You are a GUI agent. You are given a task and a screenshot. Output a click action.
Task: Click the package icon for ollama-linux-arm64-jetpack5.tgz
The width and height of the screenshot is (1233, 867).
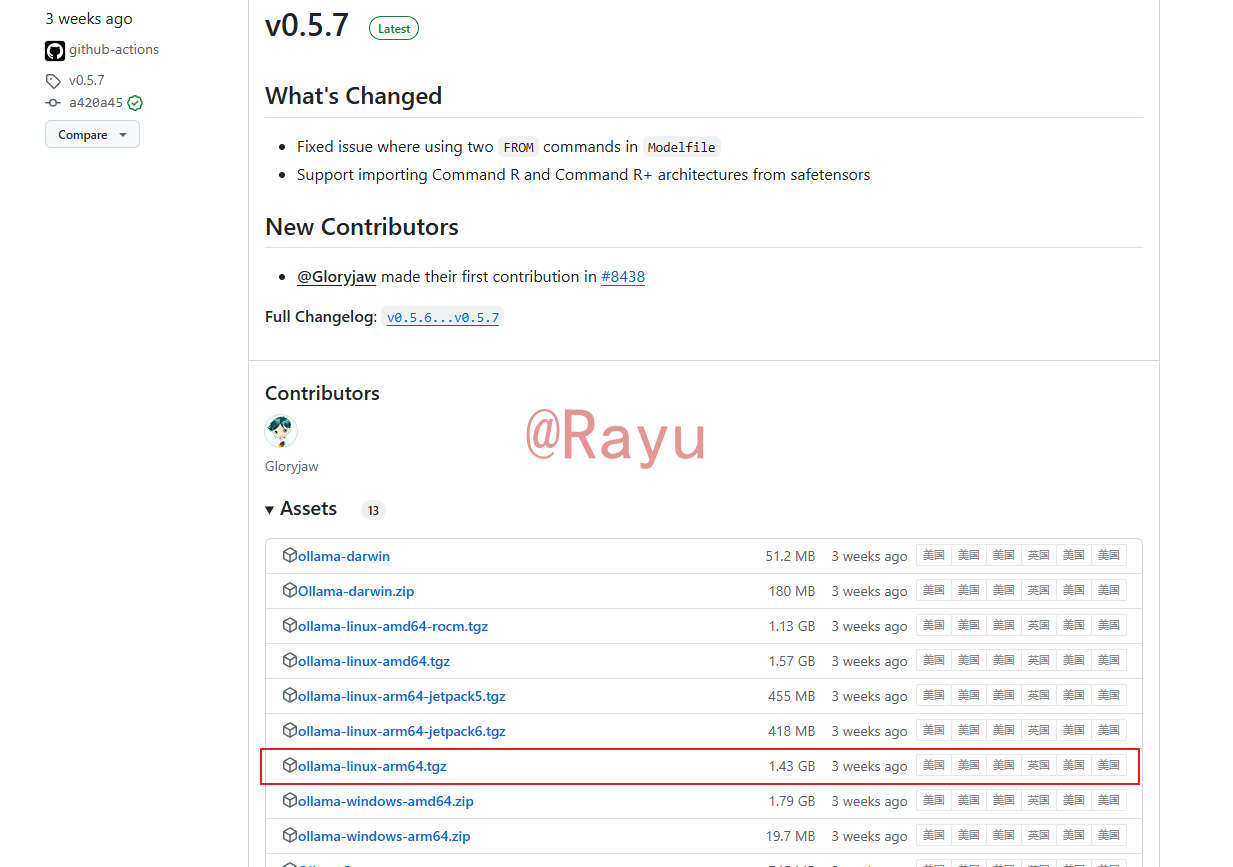tap(290, 695)
